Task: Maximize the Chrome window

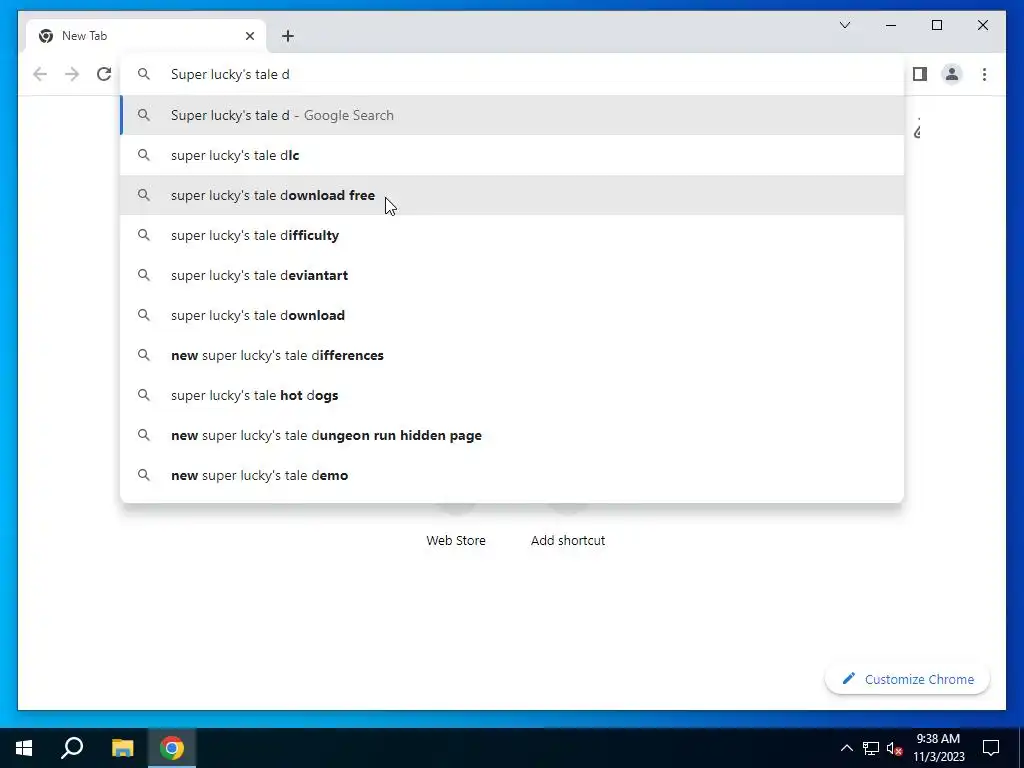Action: click(x=936, y=25)
